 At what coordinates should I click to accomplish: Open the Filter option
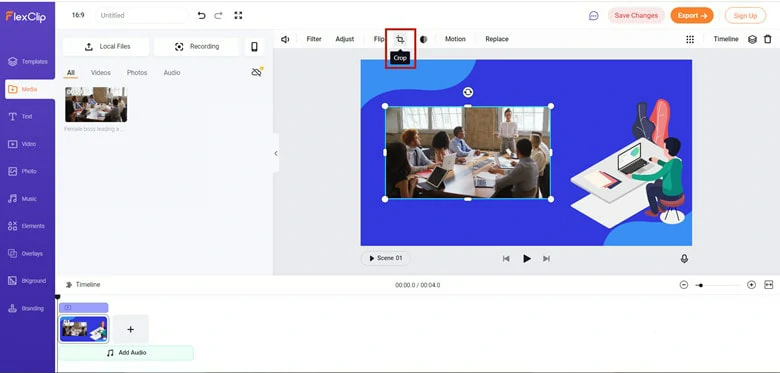[x=314, y=39]
